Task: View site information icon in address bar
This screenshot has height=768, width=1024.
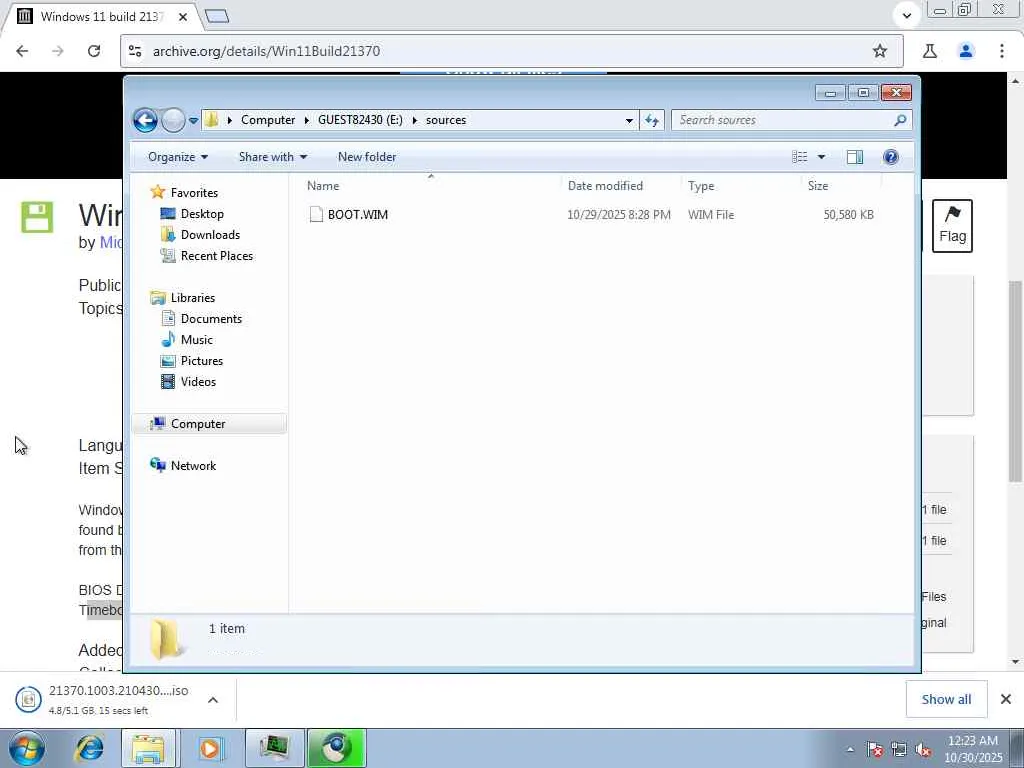Action: pyautogui.click(x=135, y=51)
